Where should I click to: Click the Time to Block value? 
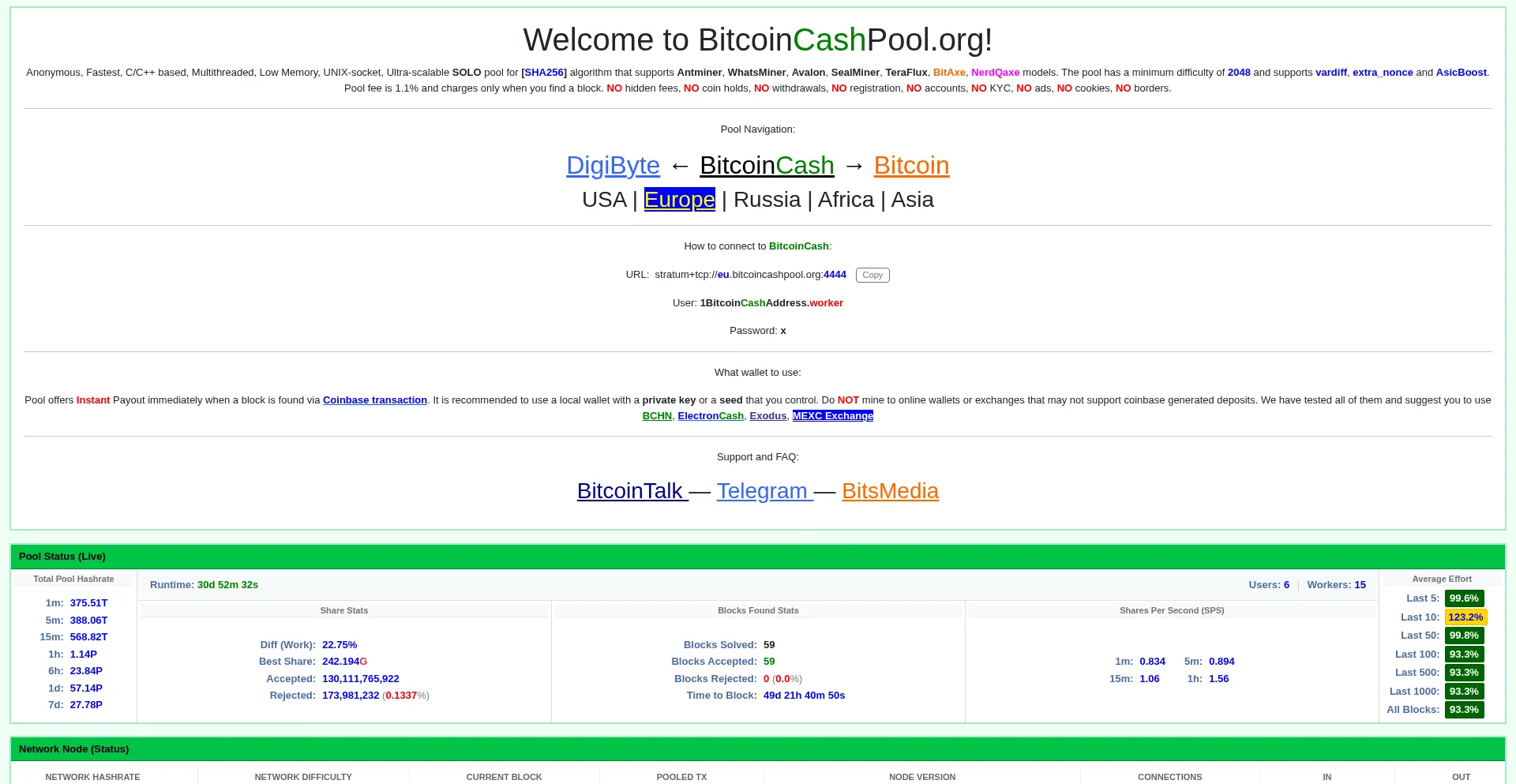pyautogui.click(x=804, y=696)
